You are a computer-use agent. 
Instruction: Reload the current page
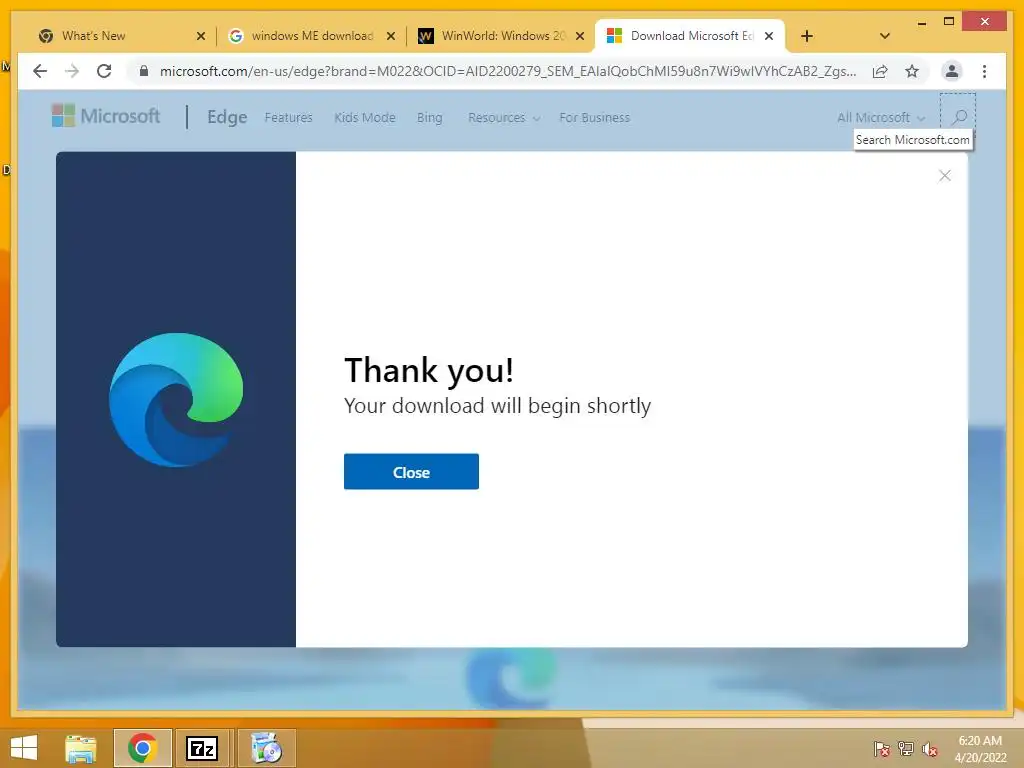coord(104,71)
